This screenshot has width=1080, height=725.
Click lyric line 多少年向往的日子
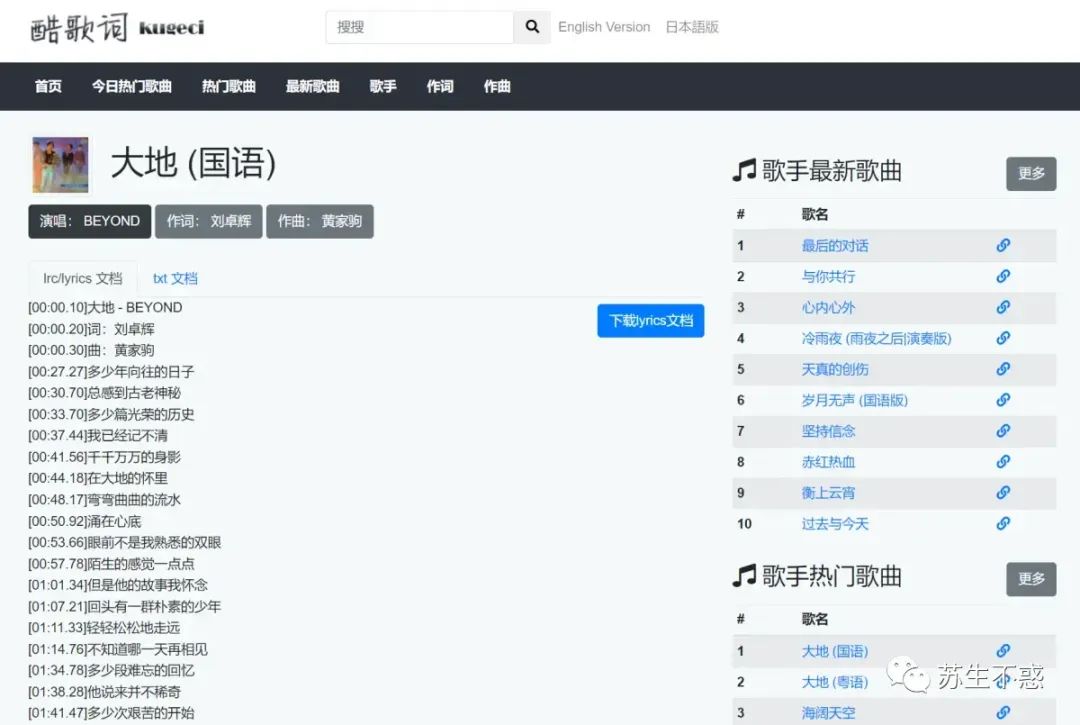tap(111, 372)
